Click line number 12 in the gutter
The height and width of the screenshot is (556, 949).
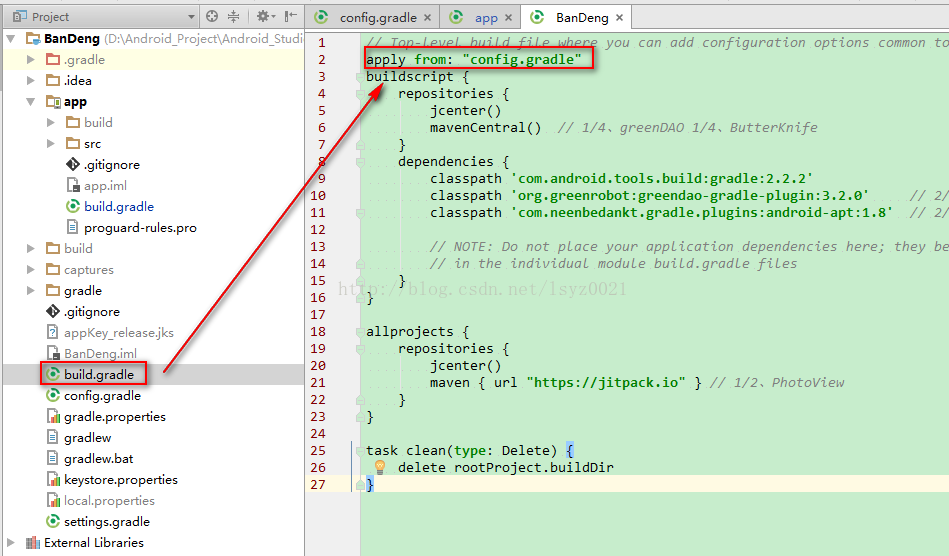pyautogui.click(x=318, y=229)
